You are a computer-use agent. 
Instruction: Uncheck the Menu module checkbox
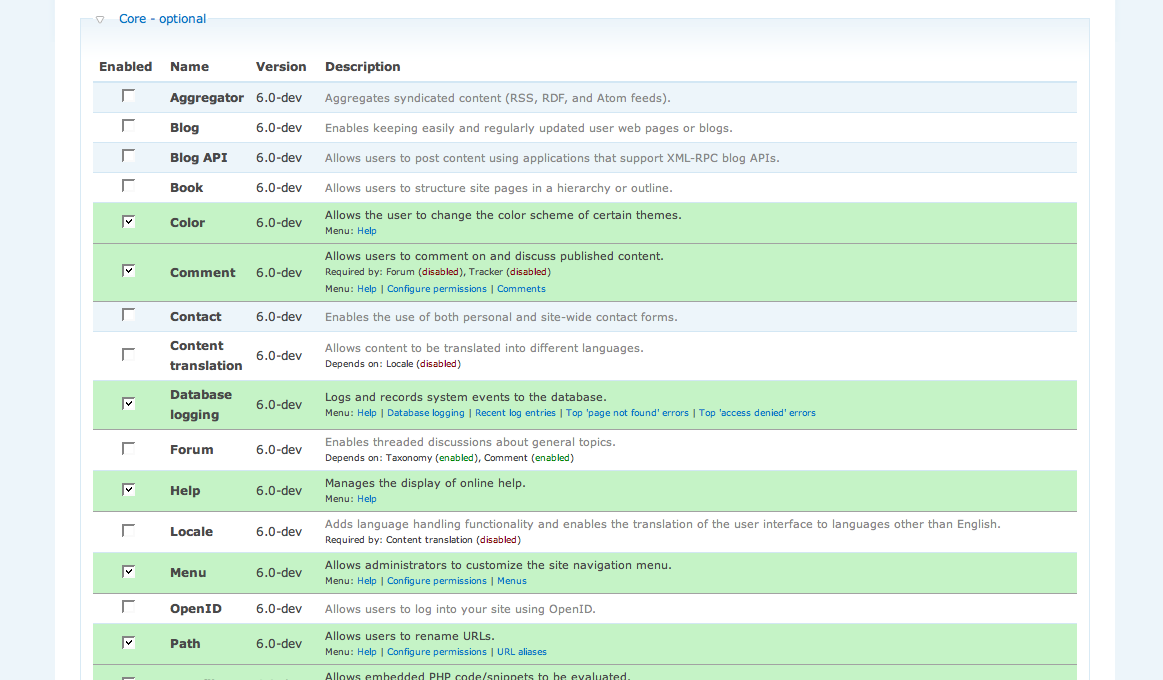click(128, 572)
